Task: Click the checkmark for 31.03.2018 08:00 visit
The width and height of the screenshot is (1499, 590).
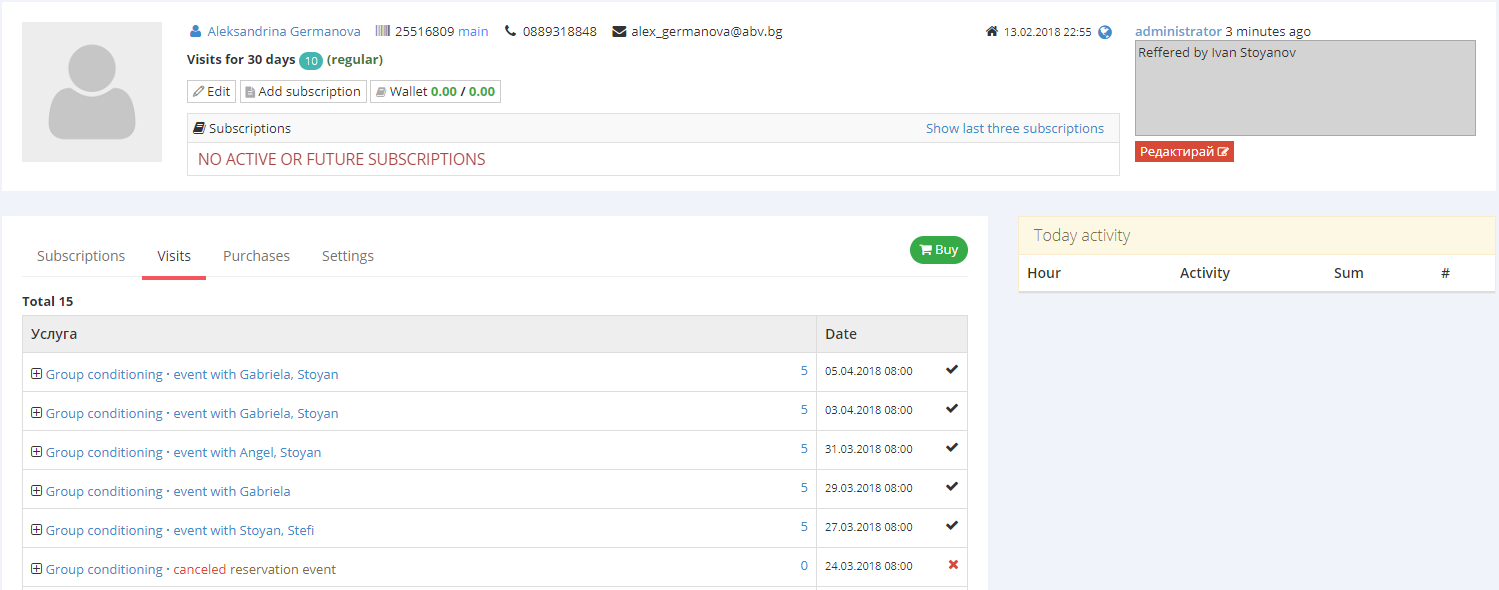Action: [x=952, y=447]
